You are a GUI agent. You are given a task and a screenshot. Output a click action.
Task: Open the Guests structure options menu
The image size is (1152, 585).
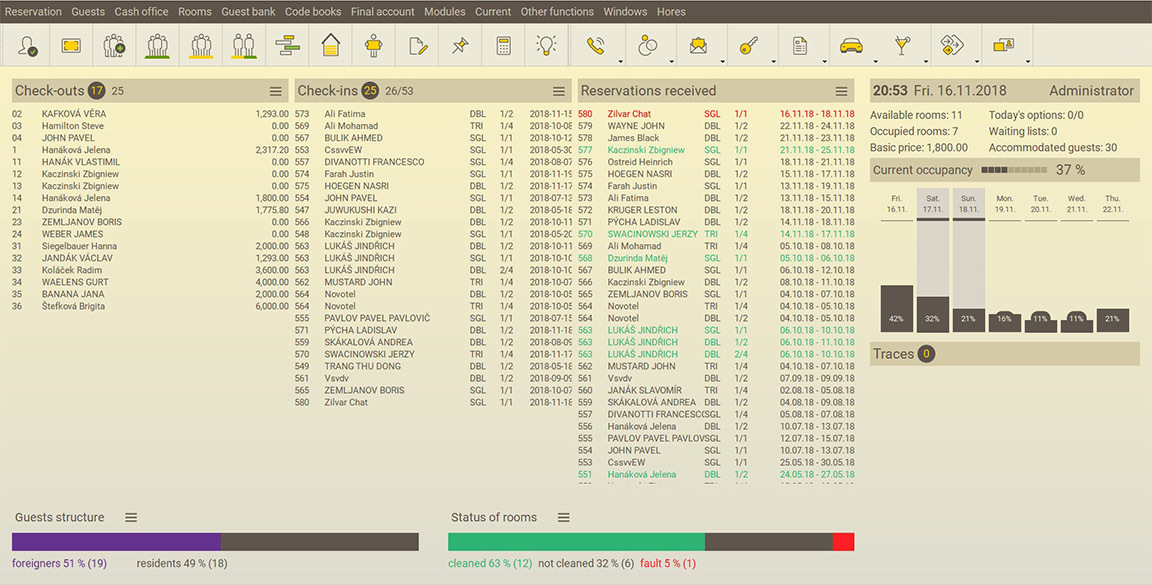pyautogui.click(x=130, y=517)
